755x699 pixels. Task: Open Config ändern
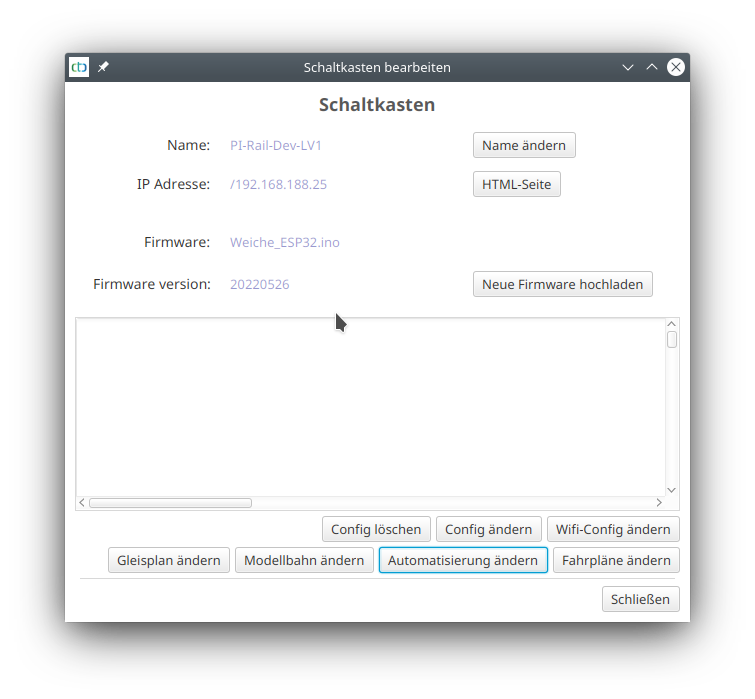tap(489, 529)
